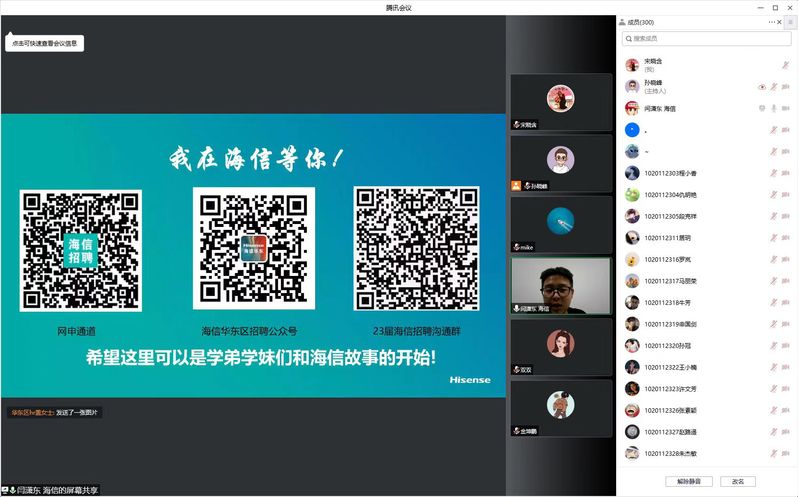The width and height of the screenshot is (798, 497).
Task: Toggle microphone icon for host 孙晓峰
Action: click(x=773, y=86)
